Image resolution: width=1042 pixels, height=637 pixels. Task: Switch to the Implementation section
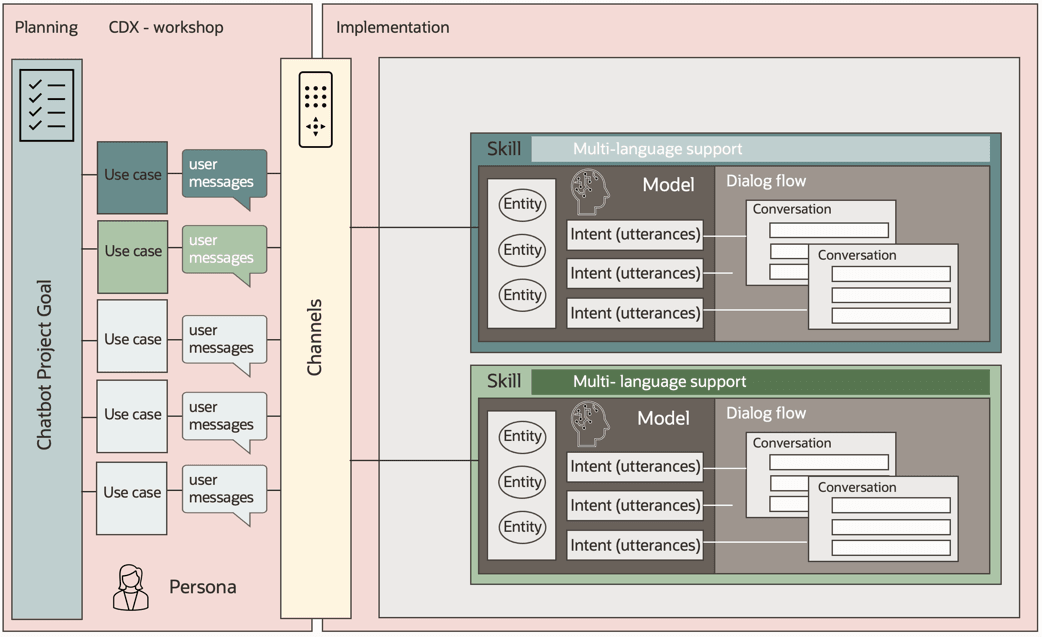click(393, 27)
